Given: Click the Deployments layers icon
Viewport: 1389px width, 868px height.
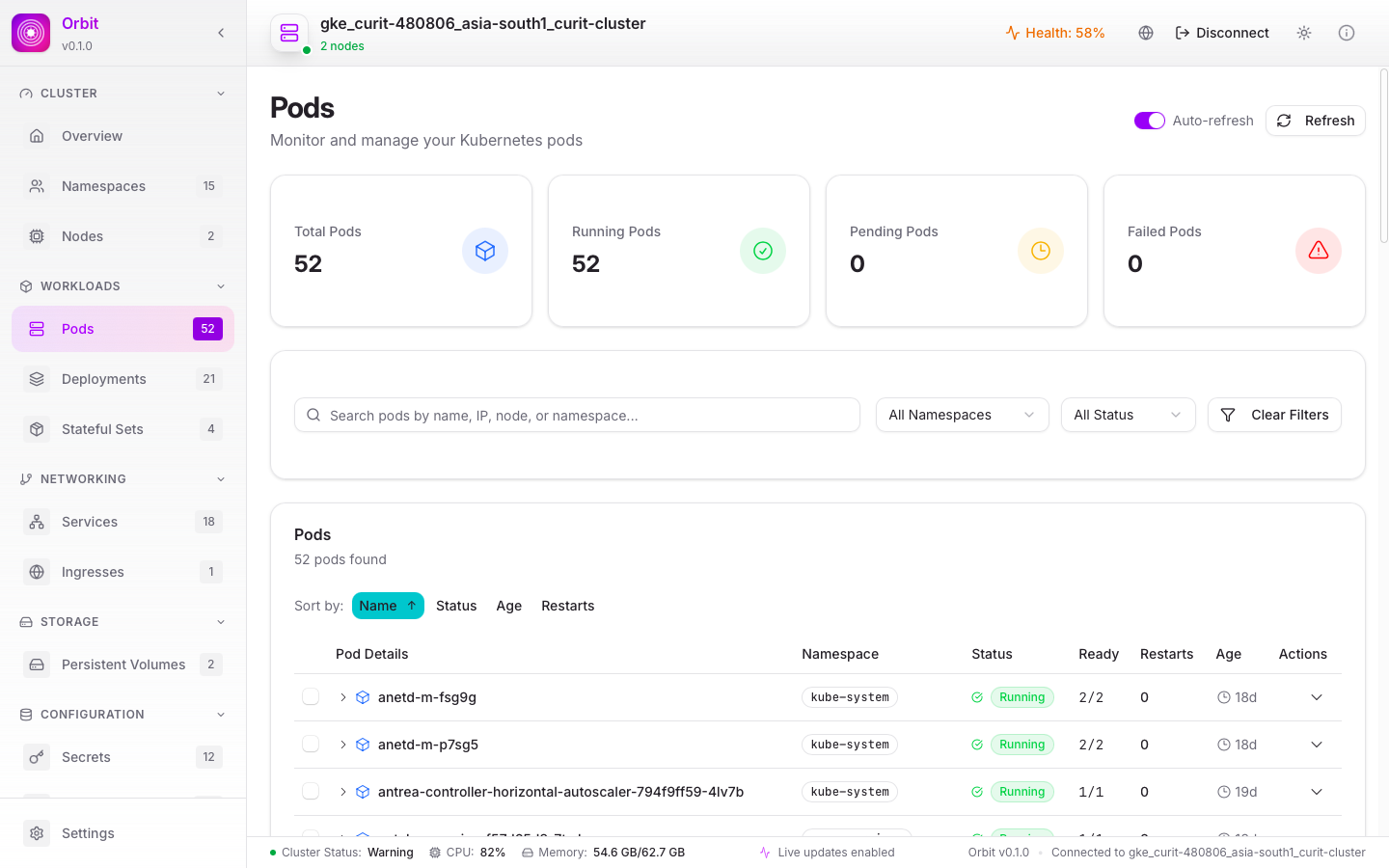Looking at the screenshot, I should 37,379.
